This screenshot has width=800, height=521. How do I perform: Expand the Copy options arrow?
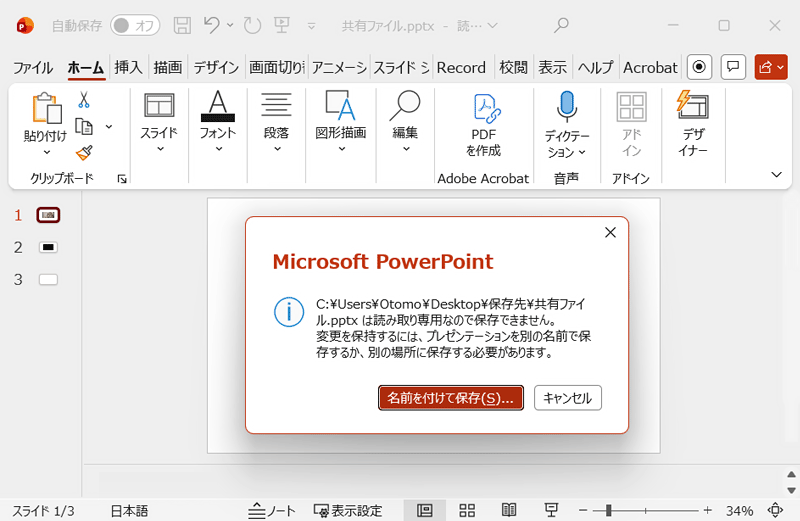tap(109, 127)
